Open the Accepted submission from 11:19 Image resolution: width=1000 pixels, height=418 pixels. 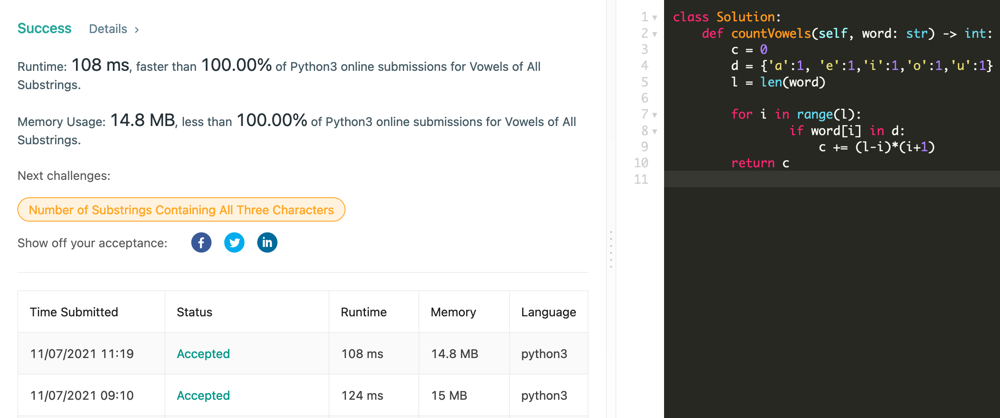click(203, 354)
